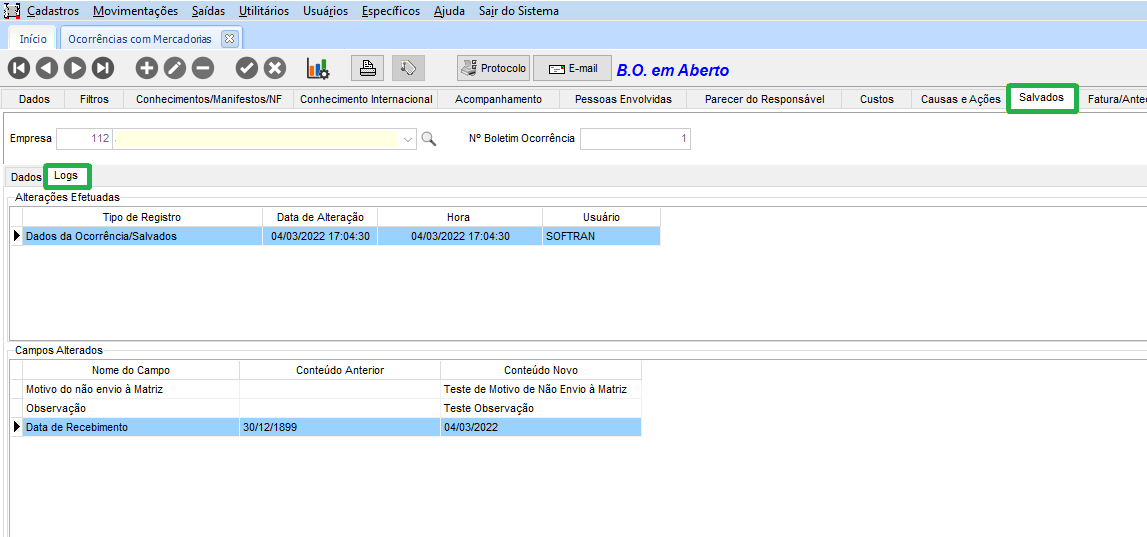1147x537 pixels.
Task: Open the Acompanhamento tab
Action: coord(498,99)
